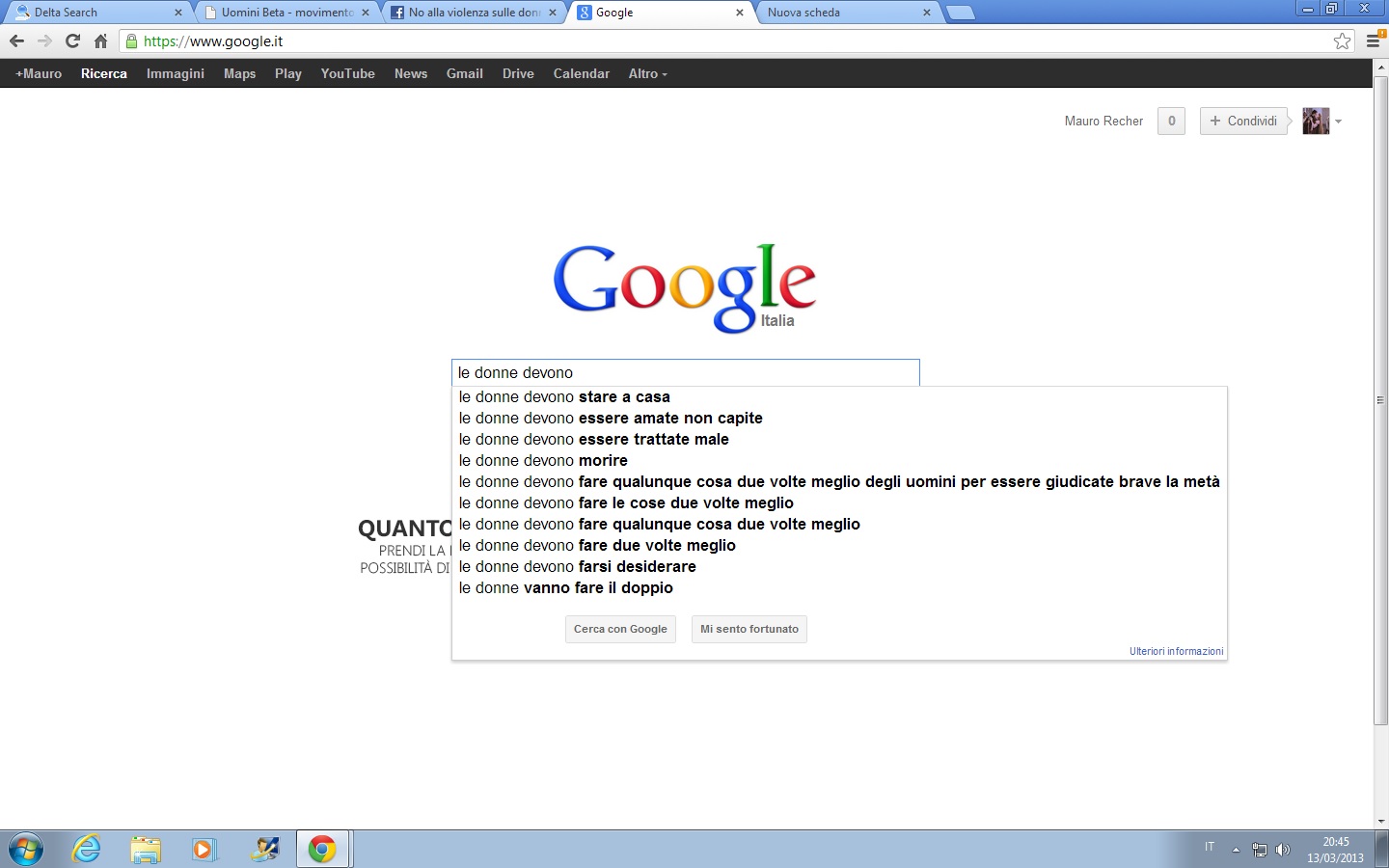Open Windows Explorer folder in the taskbar

(x=146, y=850)
